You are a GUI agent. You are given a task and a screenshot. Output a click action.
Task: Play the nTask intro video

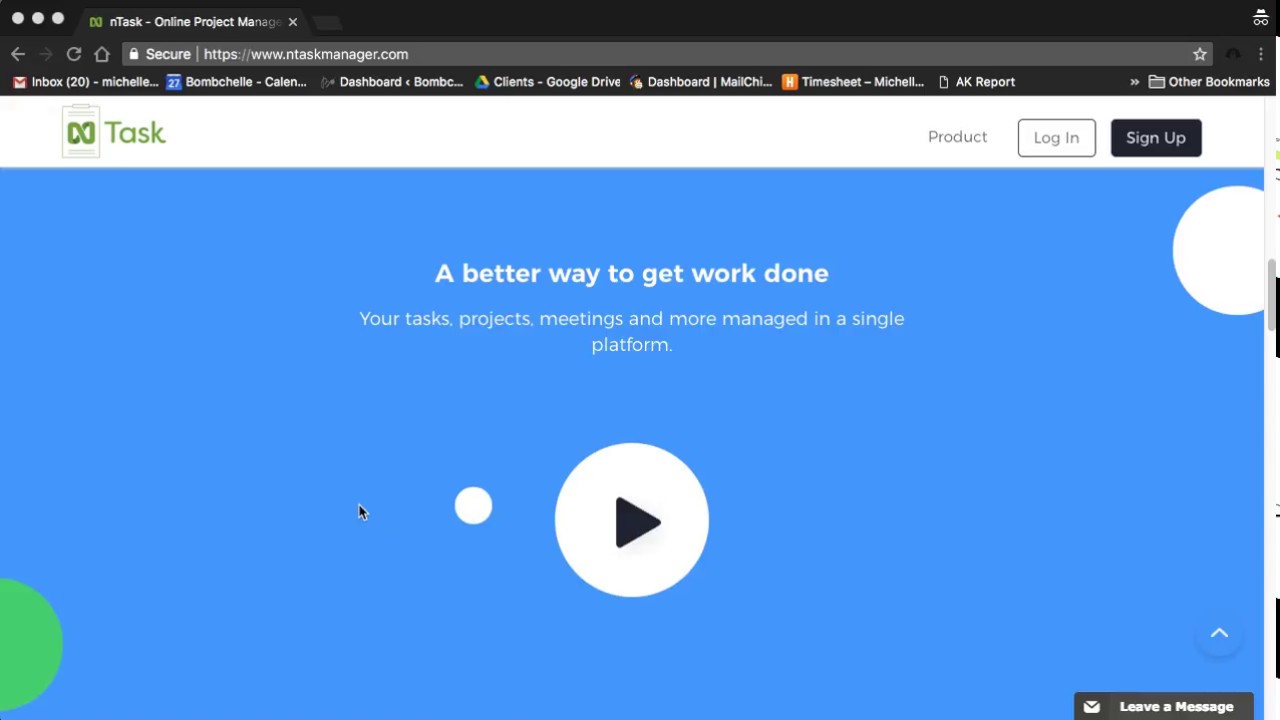[x=632, y=520]
